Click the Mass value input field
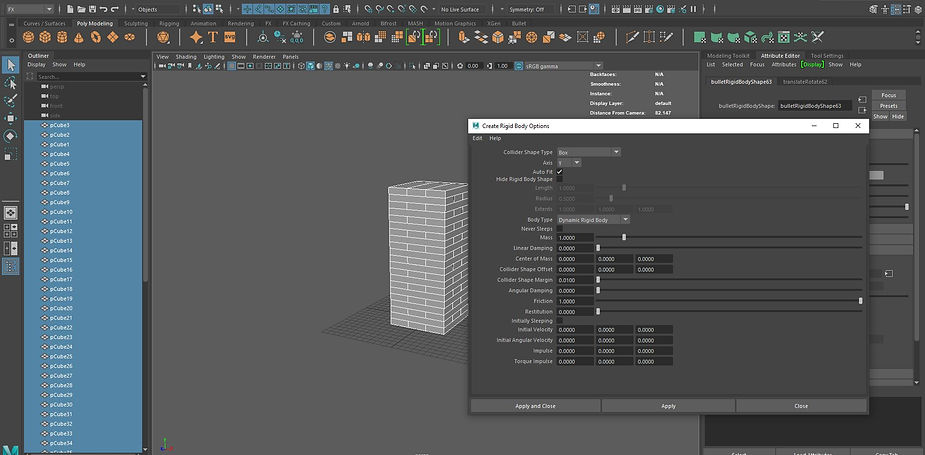The height and width of the screenshot is (455, 925). pyautogui.click(x=575, y=237)
